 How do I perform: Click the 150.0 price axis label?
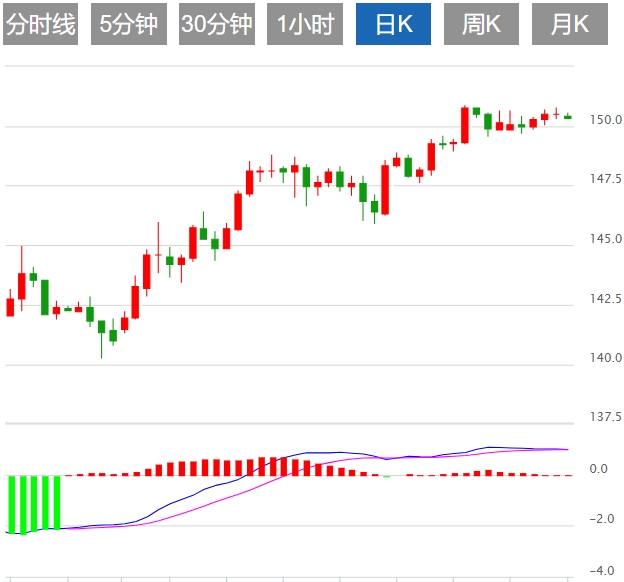click(x=604, y=120)
